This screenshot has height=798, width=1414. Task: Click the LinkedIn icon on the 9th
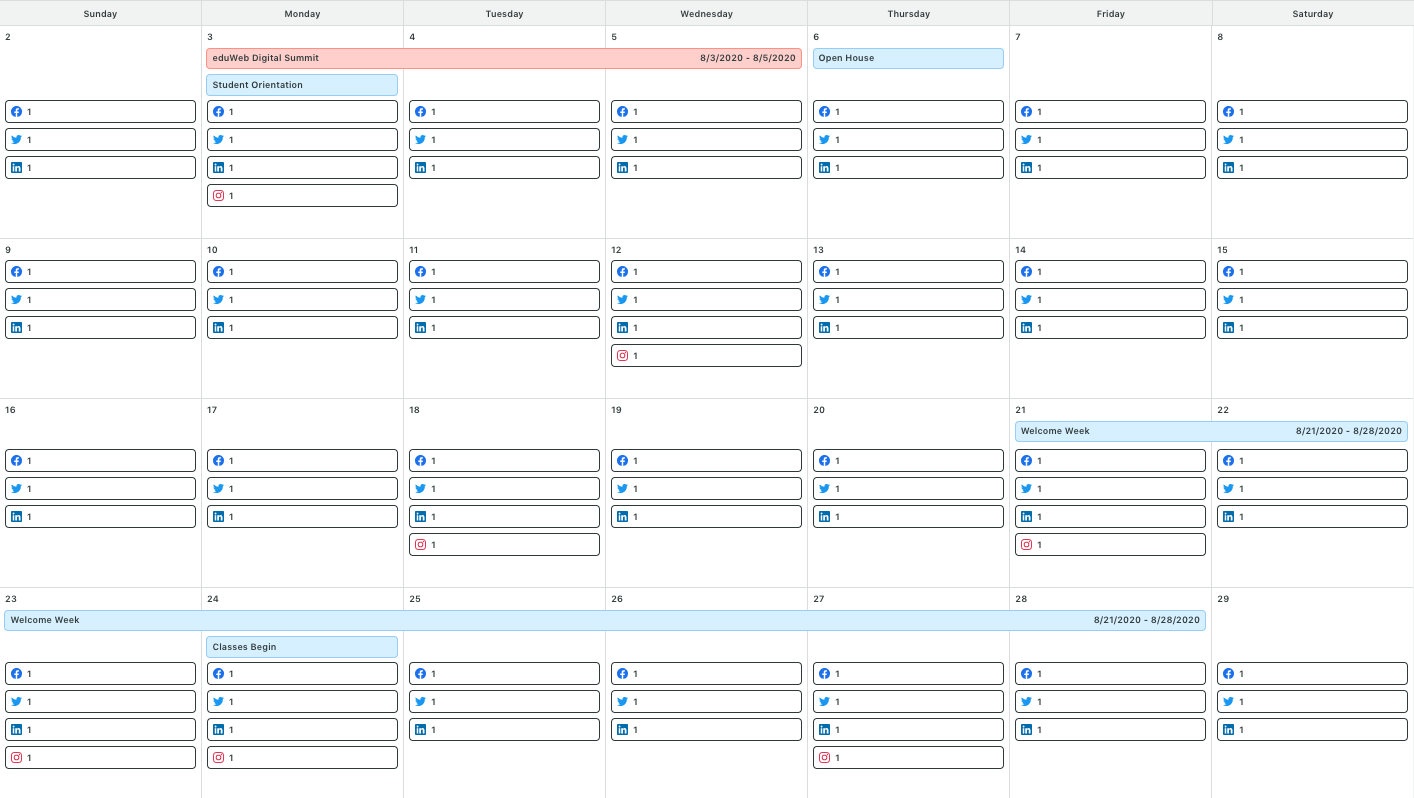pyautogui.click(x=16, y=328)
